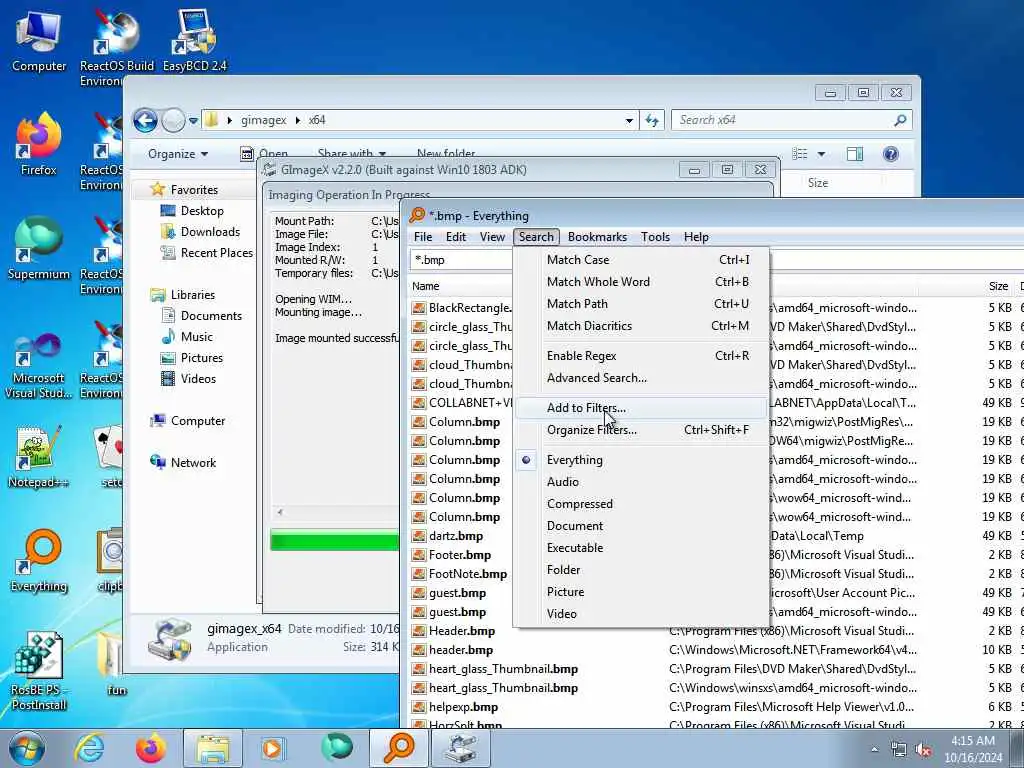Select Network in Explorer navigation pane
1024x768 pixels.
point(193,463)
